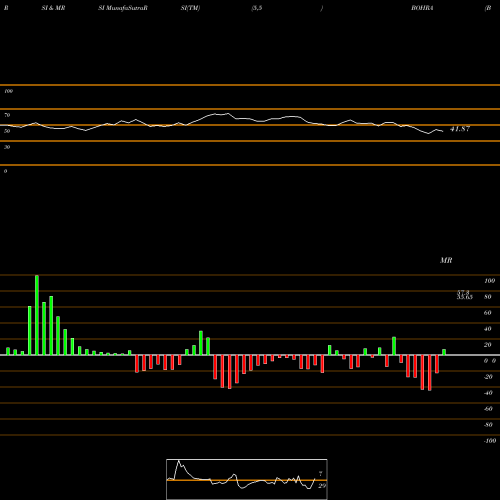
Task: Select the -100 label on MR axis
Action: tap(490, 441)
